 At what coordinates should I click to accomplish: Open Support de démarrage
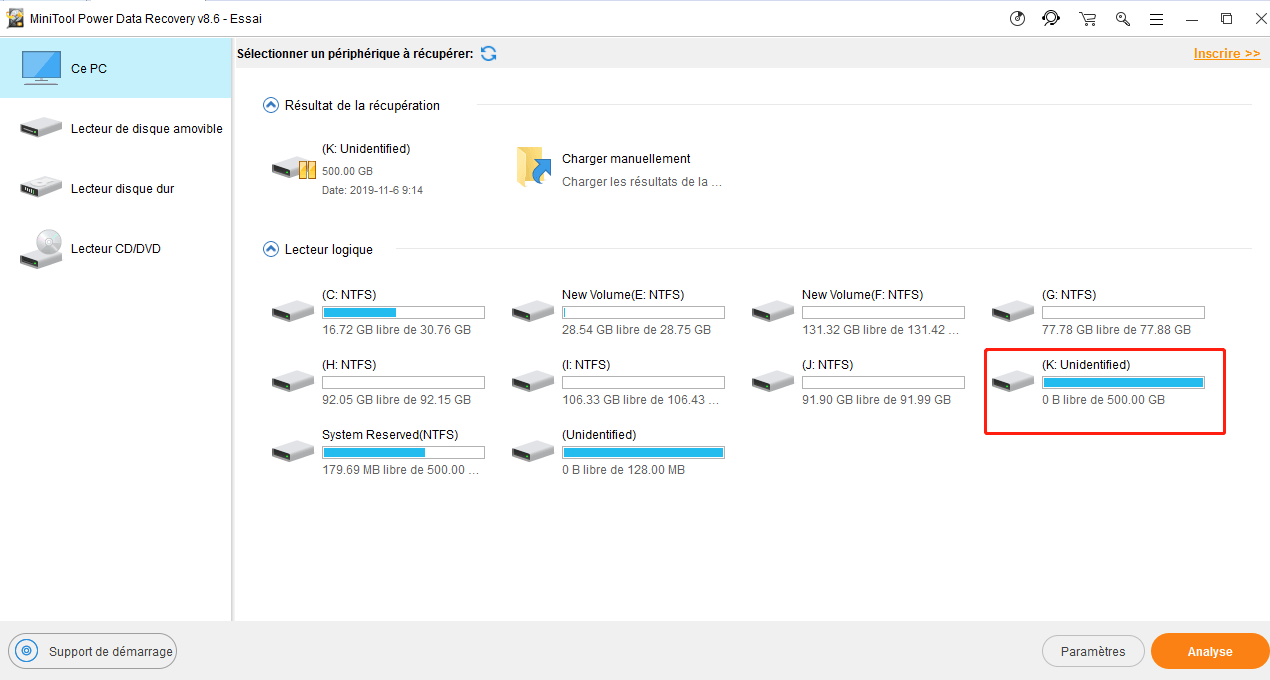(x=92, y=651)
